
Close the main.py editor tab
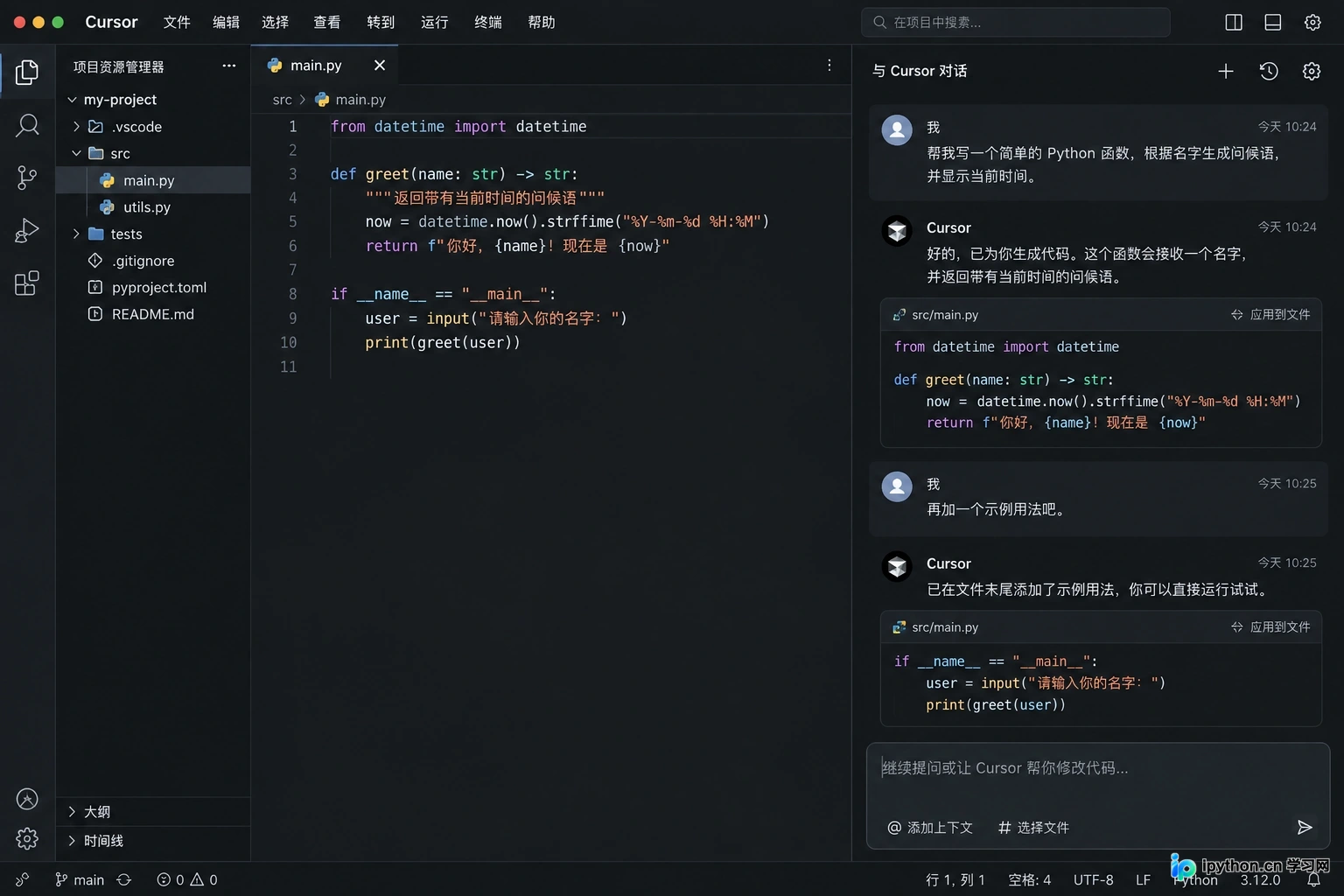380,66
